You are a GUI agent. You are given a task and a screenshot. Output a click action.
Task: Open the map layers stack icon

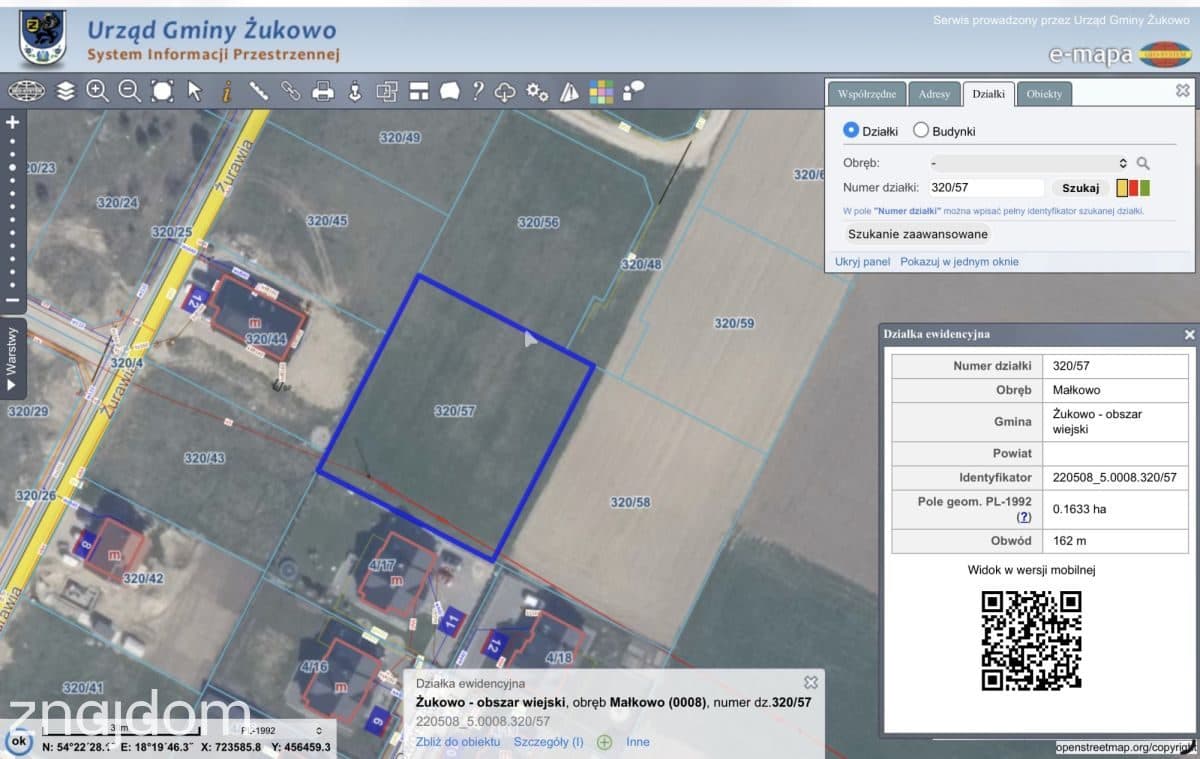[x=66, y=91]
